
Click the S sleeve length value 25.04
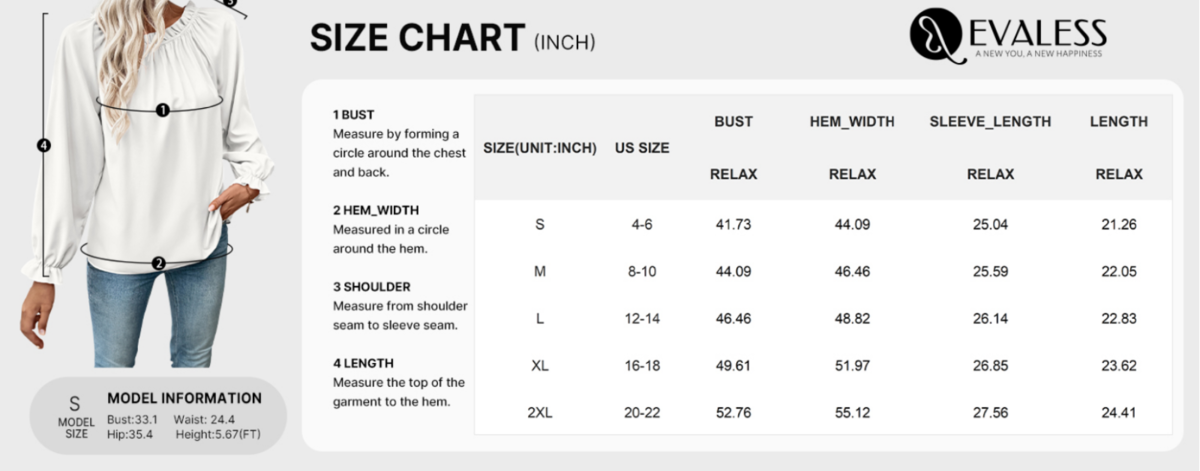pos(990,224)
